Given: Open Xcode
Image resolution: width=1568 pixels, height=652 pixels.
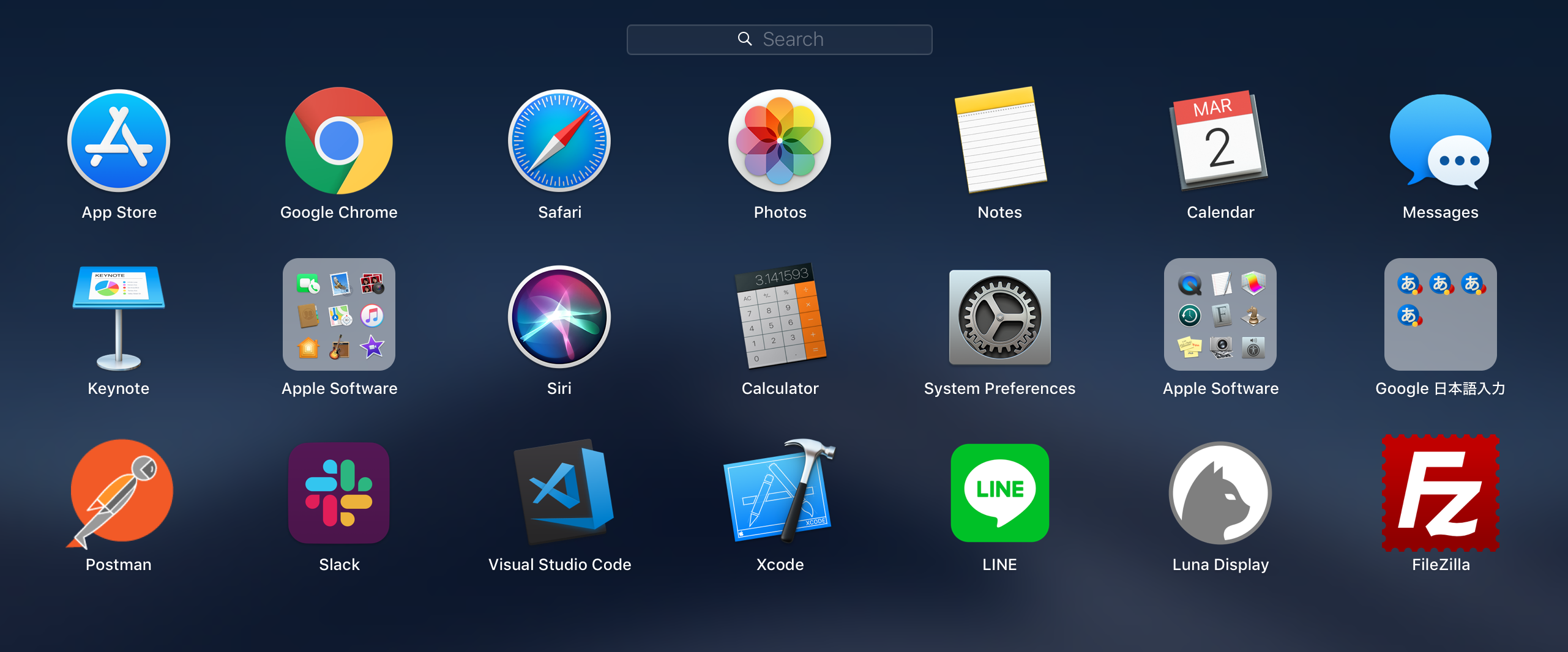Looking at the screenshot, I should [x=780, y=491].
